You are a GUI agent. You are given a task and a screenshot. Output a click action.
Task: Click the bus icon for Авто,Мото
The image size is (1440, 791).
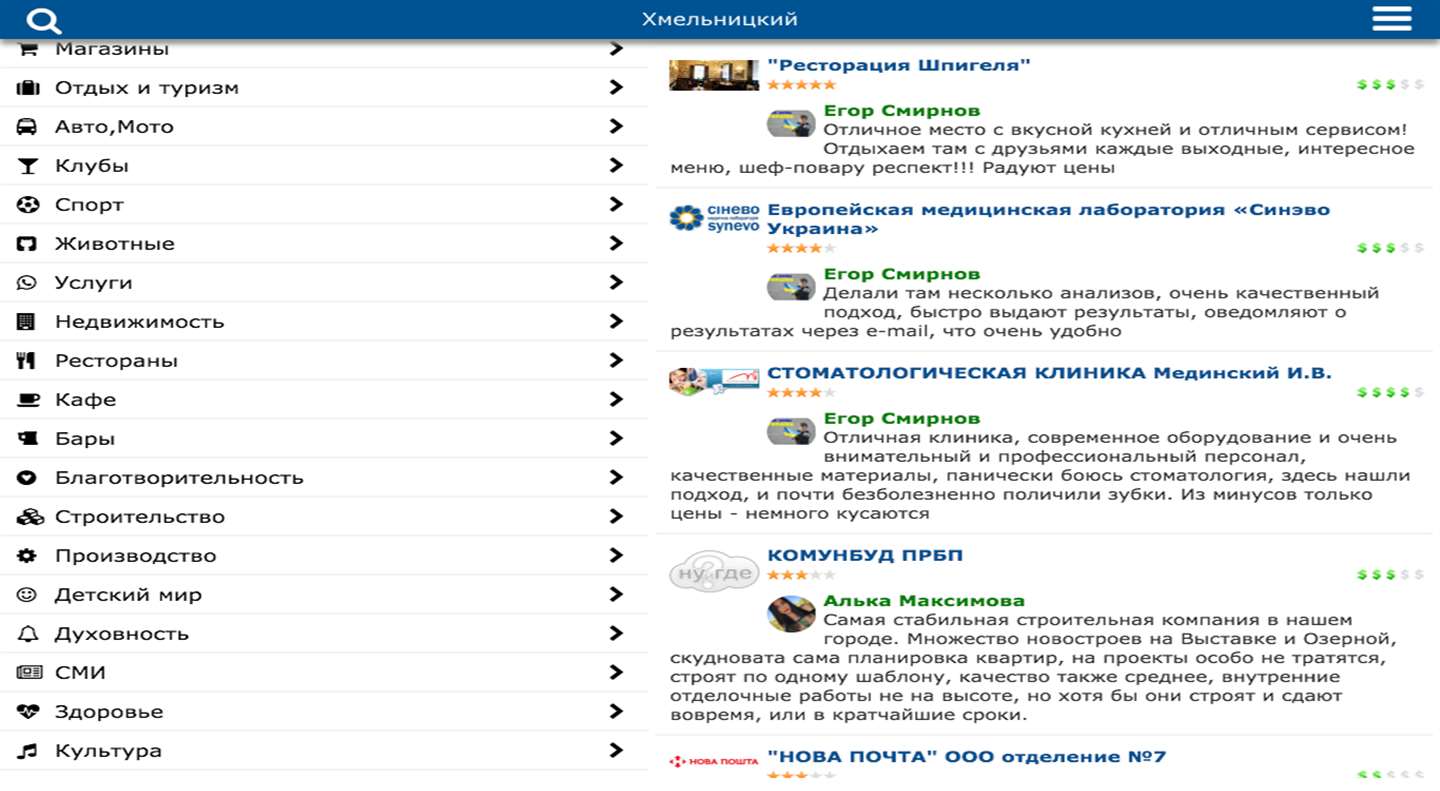pos(28,127)
